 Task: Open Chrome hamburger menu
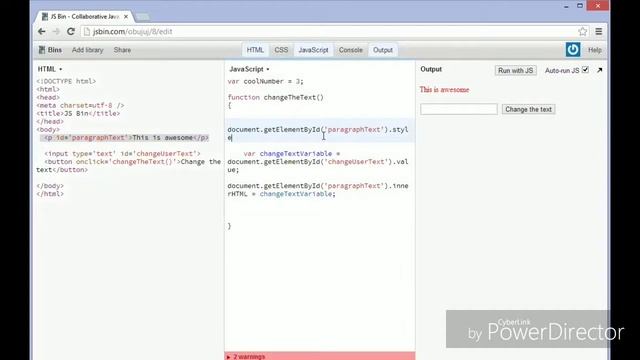(x=598, y=31)
